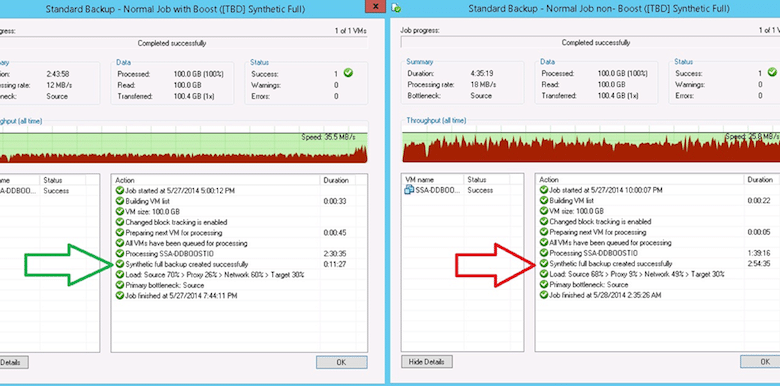The image size is (780, 386).
Task: Select the SSA-DDBOO VM row in non-Boost window
Action: pos(462,190)
